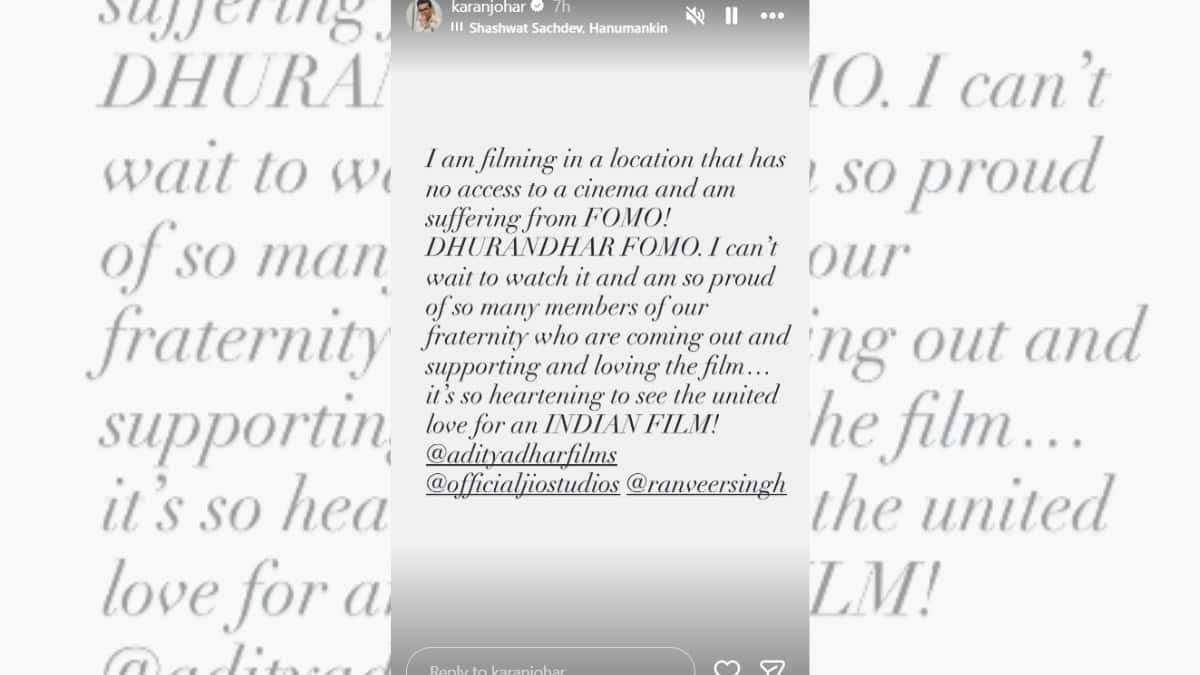Open karanjohar profile picture
This screenshot has width=1200, height=675.
(424, 15)
